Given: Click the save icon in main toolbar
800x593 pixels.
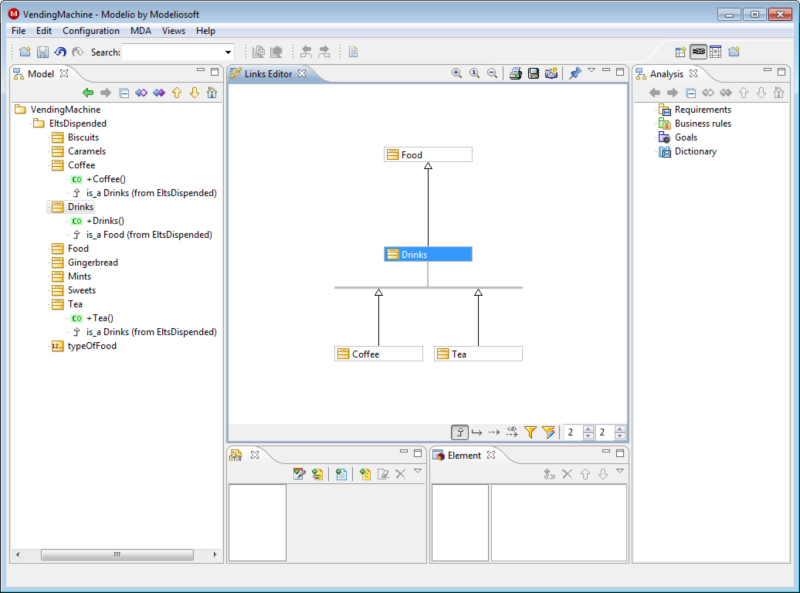Looking at the screenshot, I should [43, 52].
